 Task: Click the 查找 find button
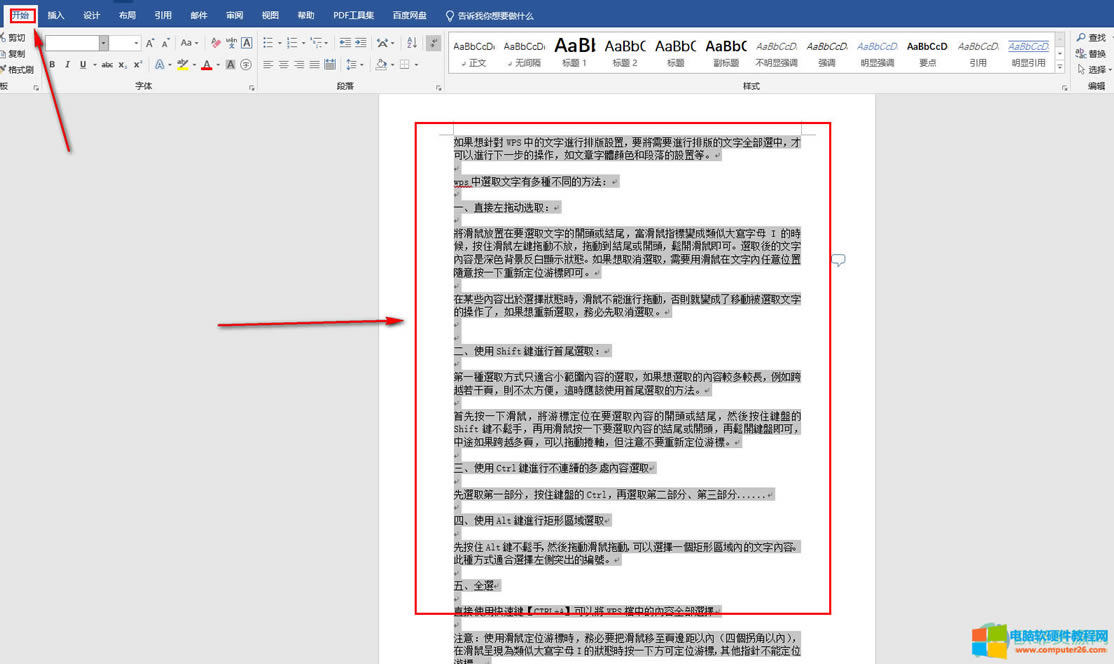coord(1091,38)
